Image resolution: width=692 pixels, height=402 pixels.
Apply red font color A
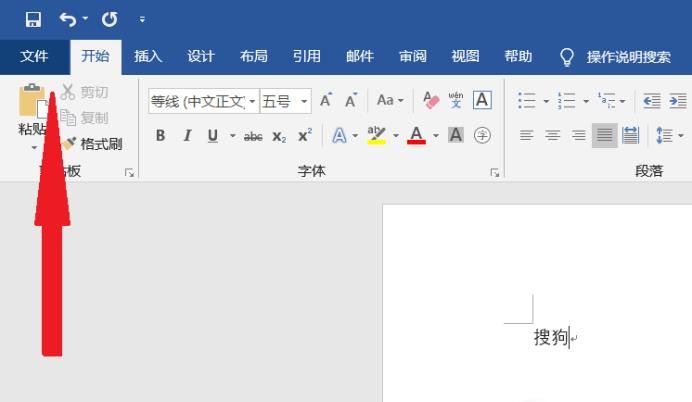pyautogui.click(x=416, y=135)
